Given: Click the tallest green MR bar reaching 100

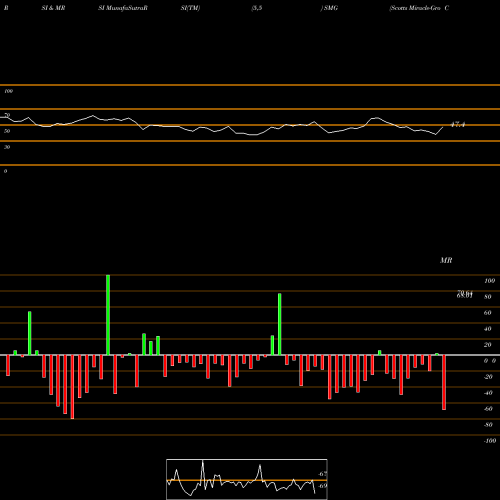Looking at the screenshot, I should (x=108, y=315).
